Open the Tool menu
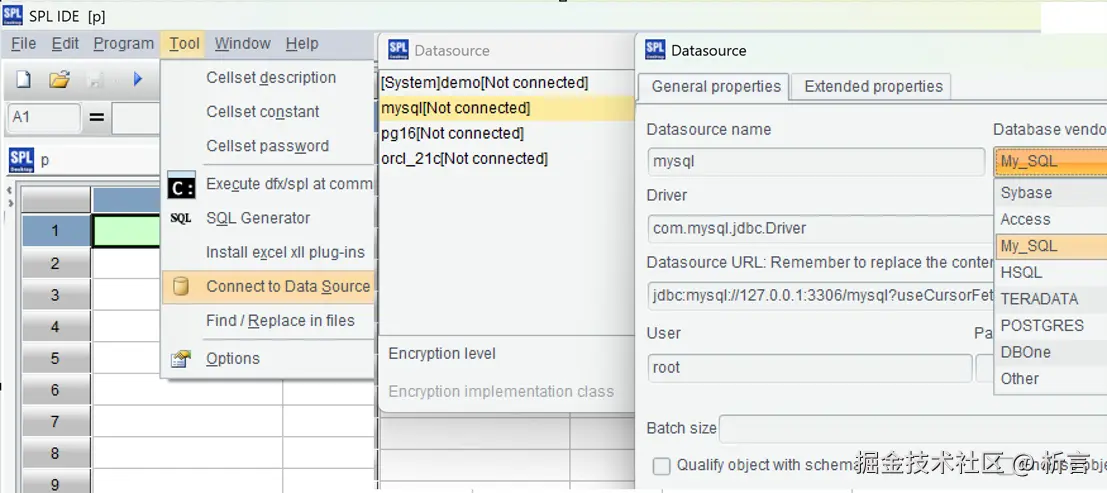Image resolution: width=1107 pixels, height=493 pixels. (x=184, y=44)
